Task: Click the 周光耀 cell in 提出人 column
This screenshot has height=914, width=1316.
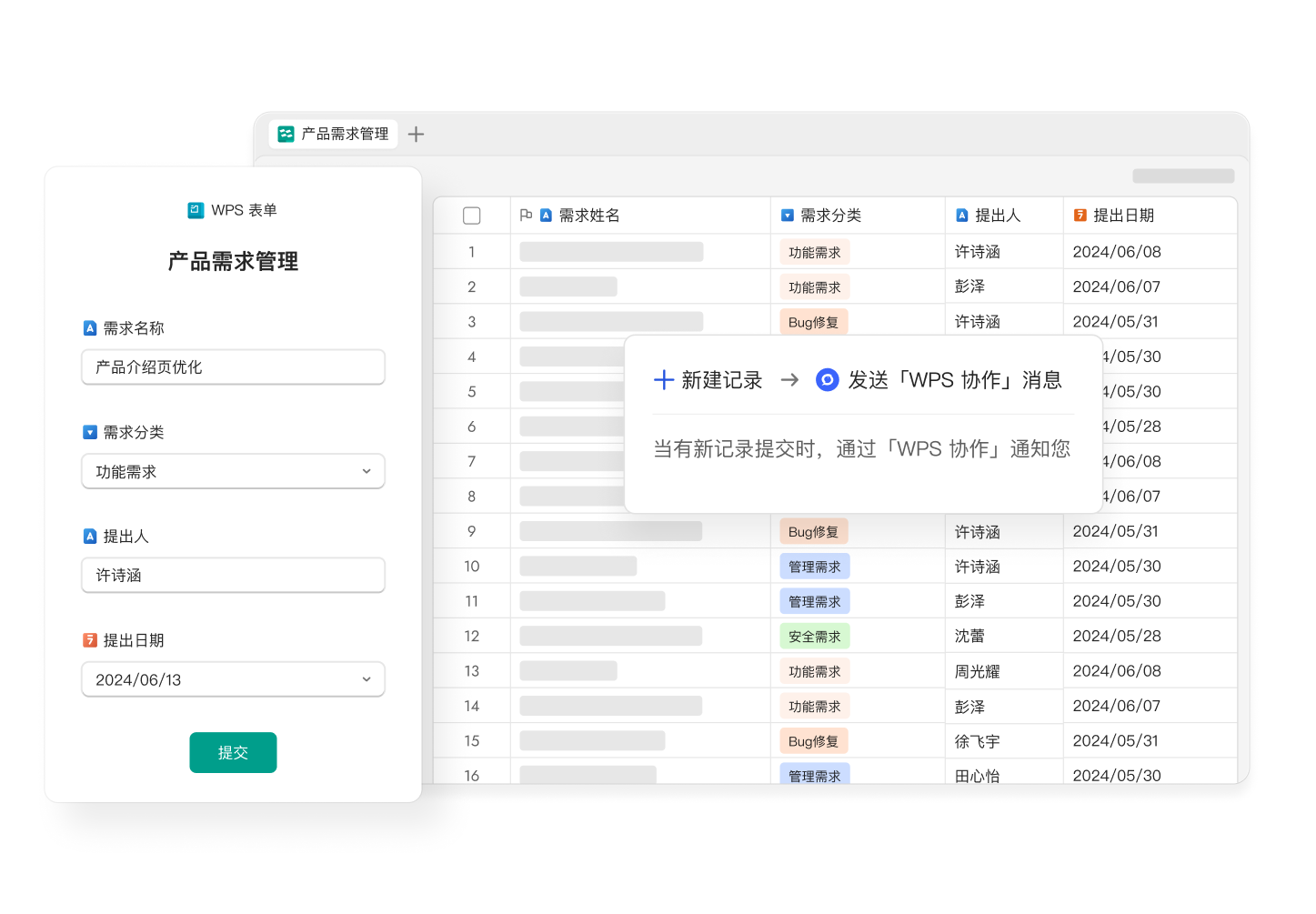Action: 977,671
